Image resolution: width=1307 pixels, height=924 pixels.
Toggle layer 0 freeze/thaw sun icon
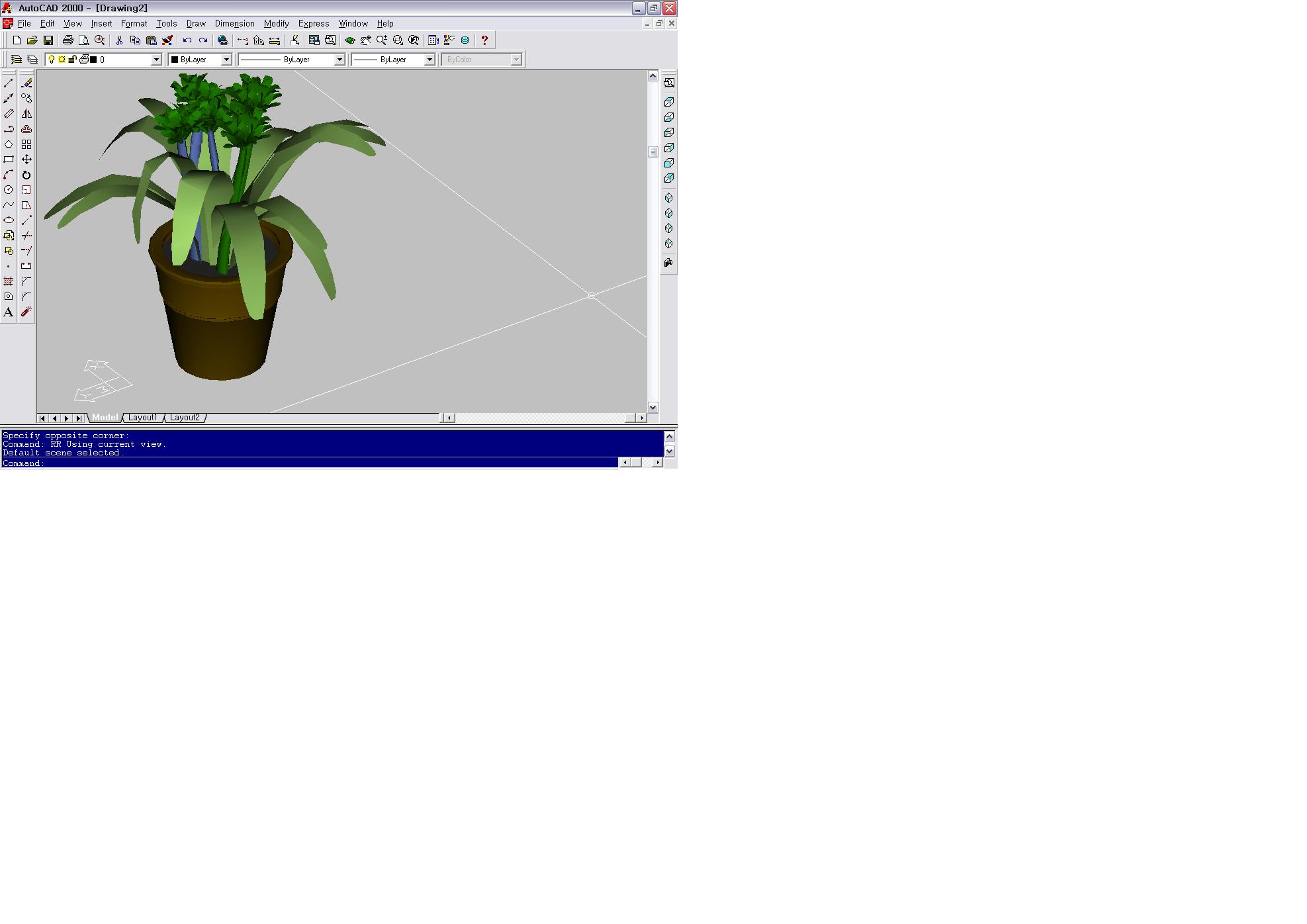(x=62, y=60)
